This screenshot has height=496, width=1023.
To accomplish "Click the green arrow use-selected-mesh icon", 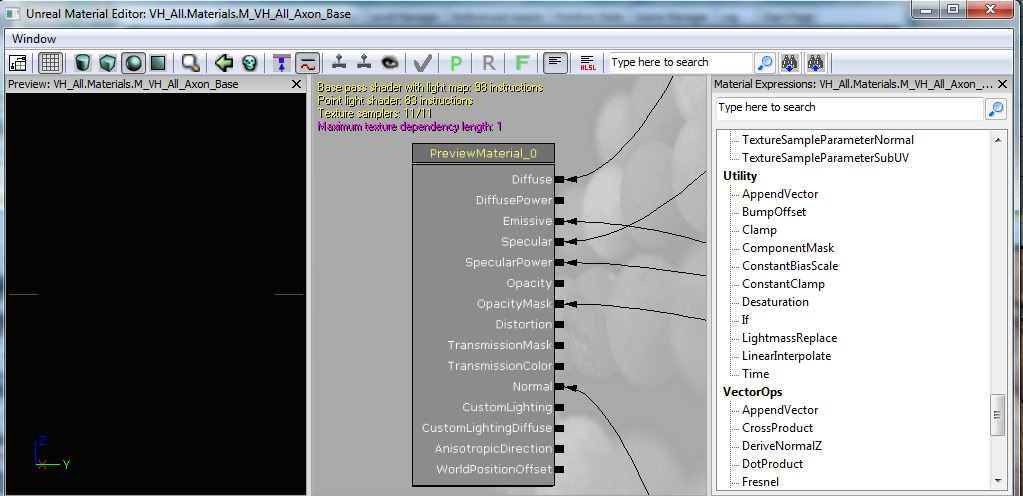I will click(x=224, y=63).
